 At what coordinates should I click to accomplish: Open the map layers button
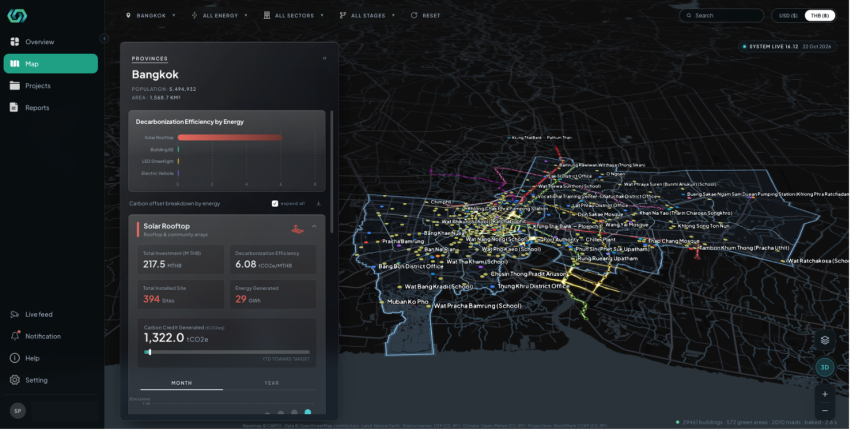pyautogui.click(x=825, y=341)
